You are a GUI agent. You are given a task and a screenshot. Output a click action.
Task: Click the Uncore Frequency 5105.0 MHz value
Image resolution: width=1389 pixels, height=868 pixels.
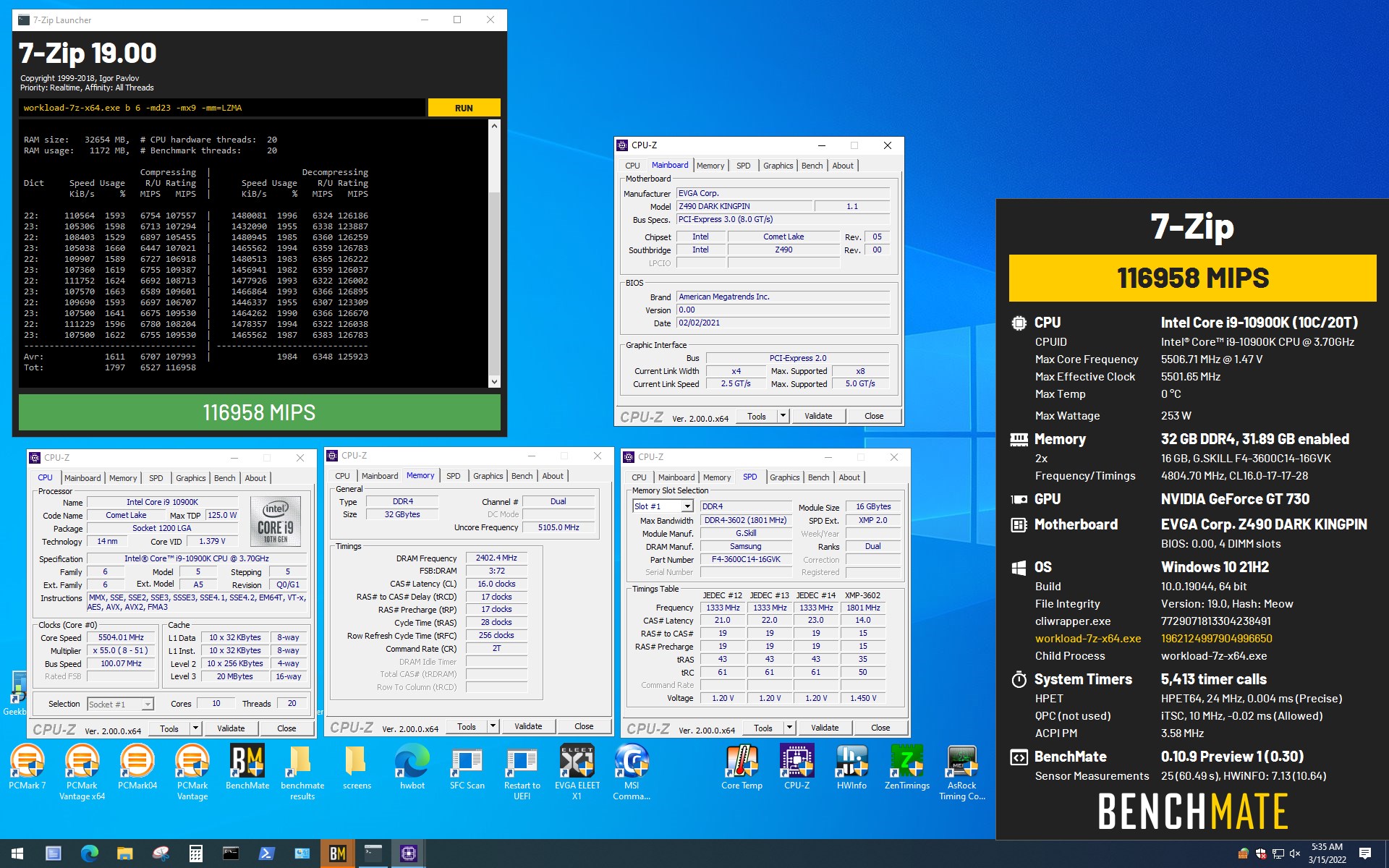point(558,527)
